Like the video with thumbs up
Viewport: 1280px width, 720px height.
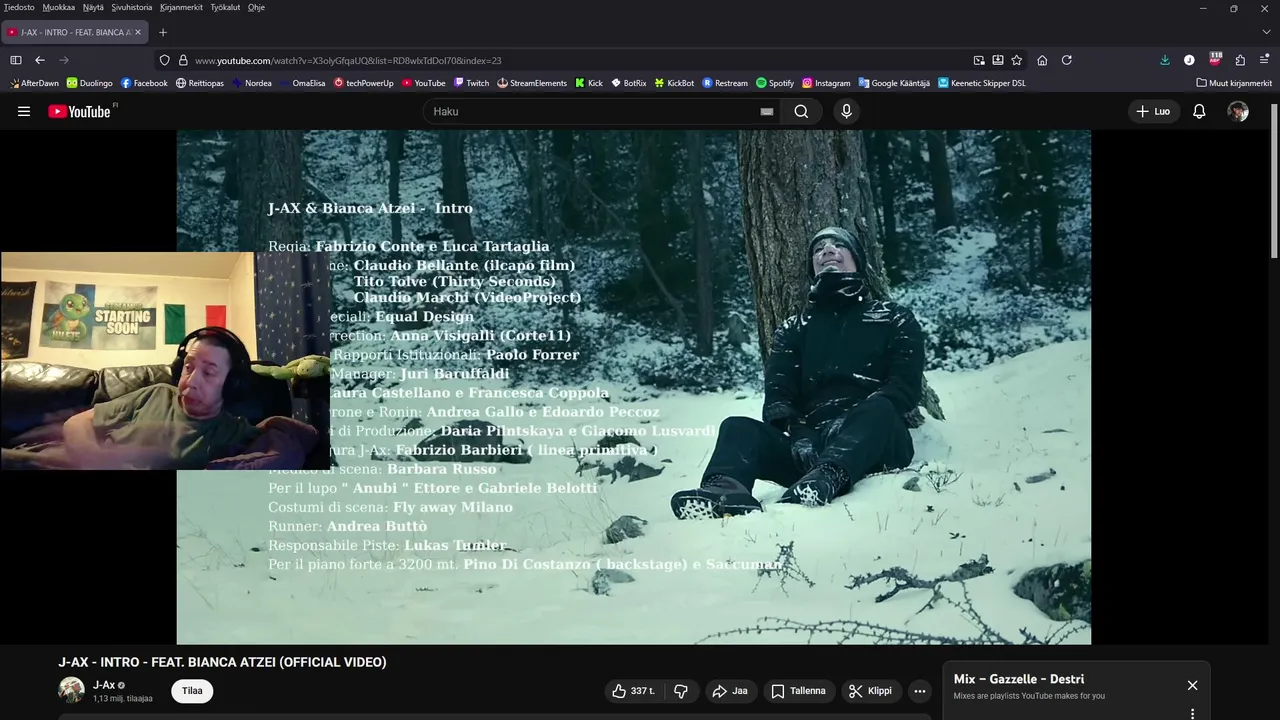[x=633, y=691]
